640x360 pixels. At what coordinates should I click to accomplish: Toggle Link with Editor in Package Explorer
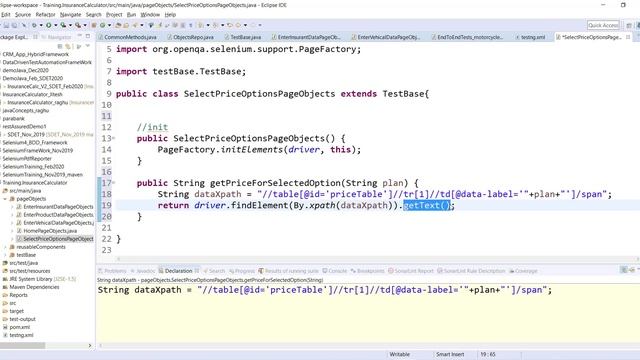point(68,47)
